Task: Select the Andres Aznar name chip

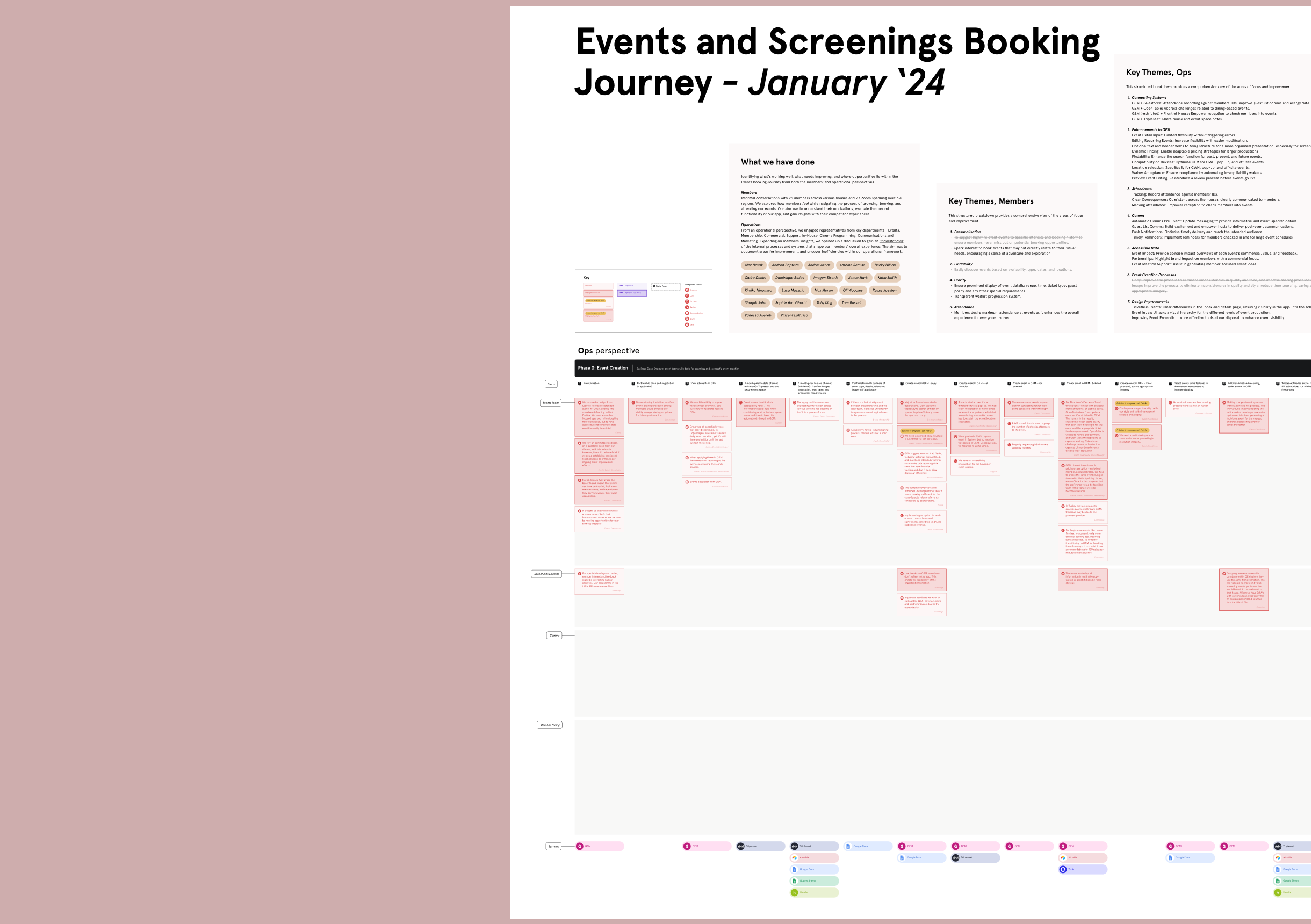Action: (819, 265)
